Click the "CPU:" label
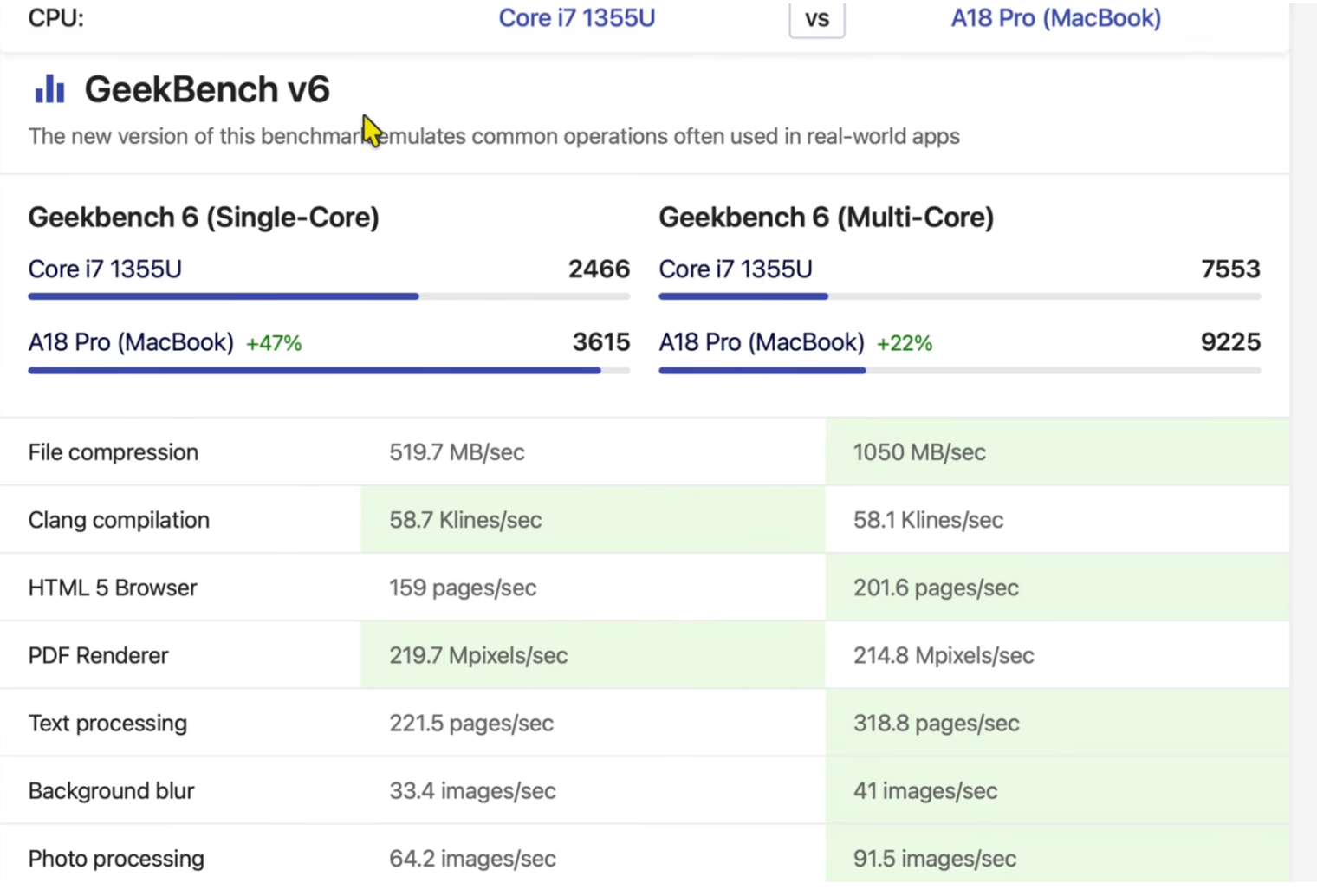1317x896 pixels. coord(56,18)
